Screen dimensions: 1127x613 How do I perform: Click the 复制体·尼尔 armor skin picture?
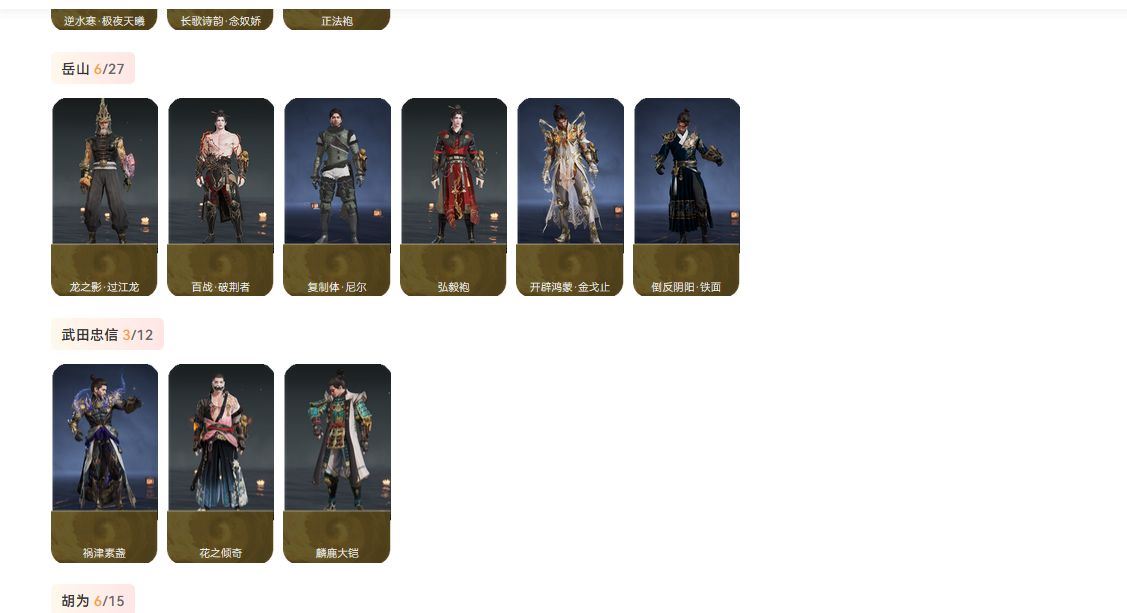338,171
